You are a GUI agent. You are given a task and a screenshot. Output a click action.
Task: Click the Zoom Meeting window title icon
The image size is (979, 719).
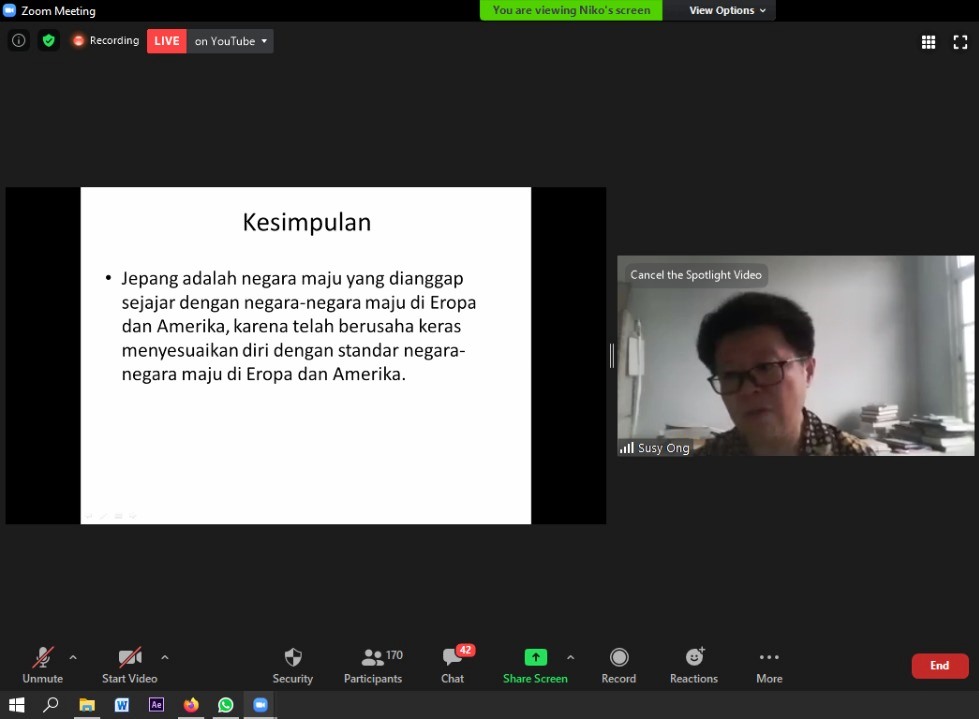9,11
